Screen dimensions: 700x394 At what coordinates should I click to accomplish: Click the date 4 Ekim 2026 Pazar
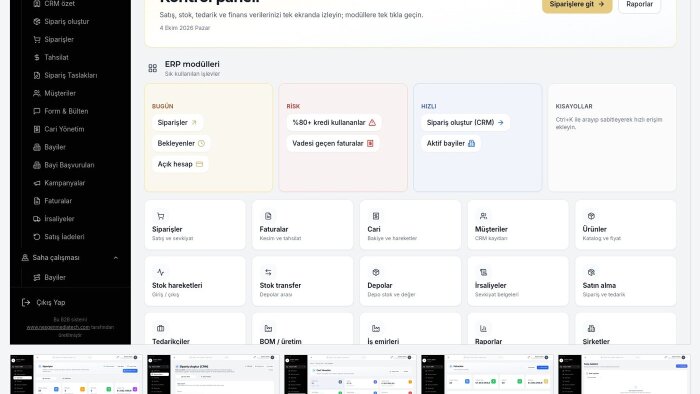click(x=185, y=28)
